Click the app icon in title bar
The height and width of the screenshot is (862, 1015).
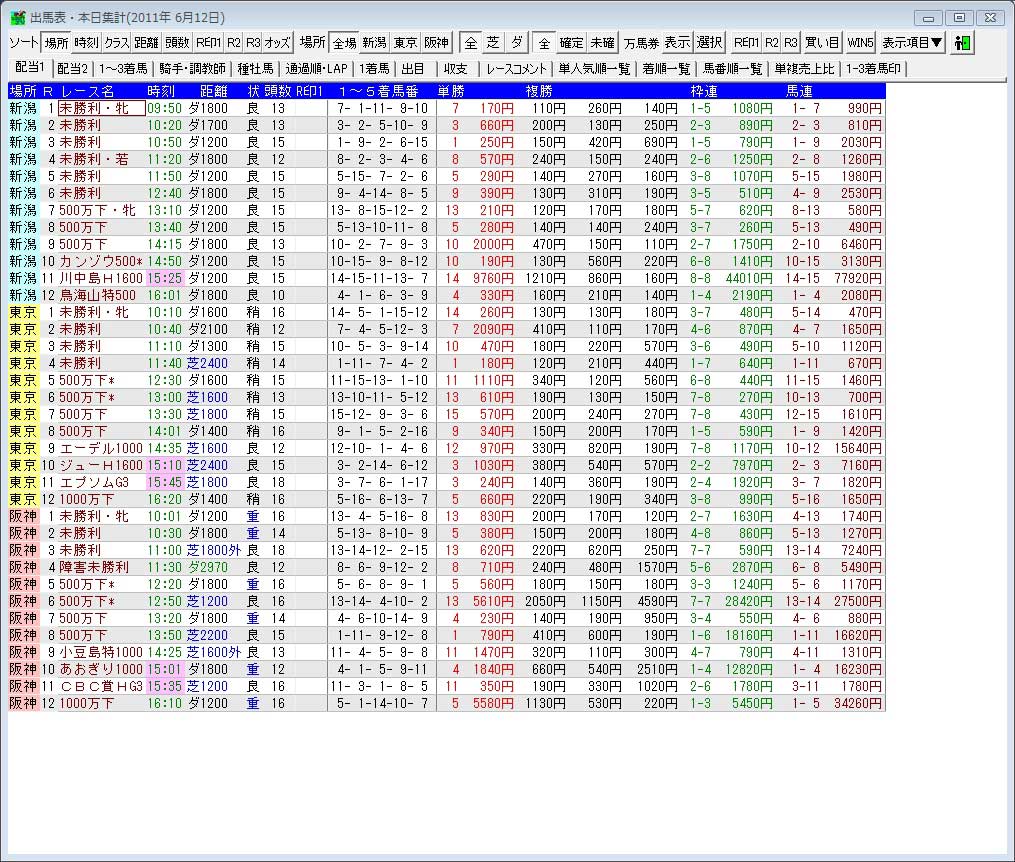click(18, 18)
